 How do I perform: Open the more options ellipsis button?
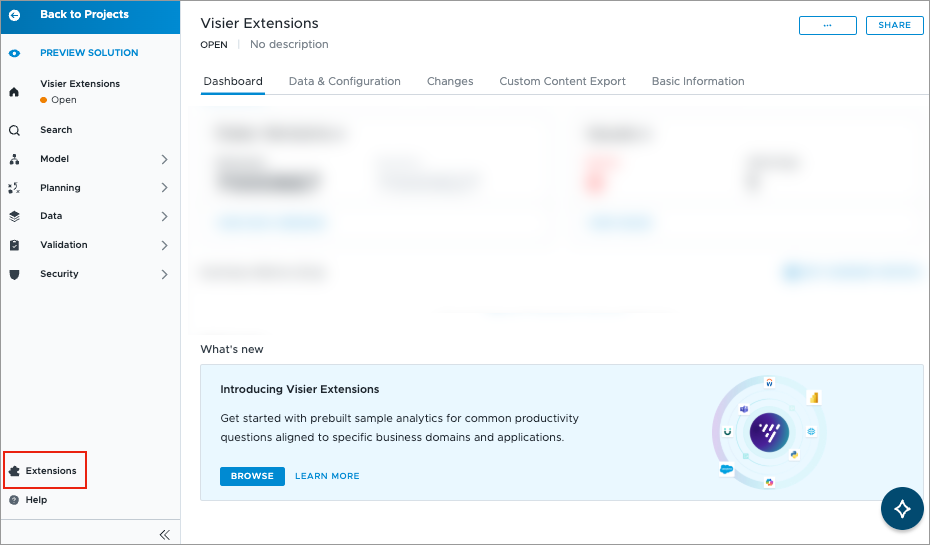point(827,26)
